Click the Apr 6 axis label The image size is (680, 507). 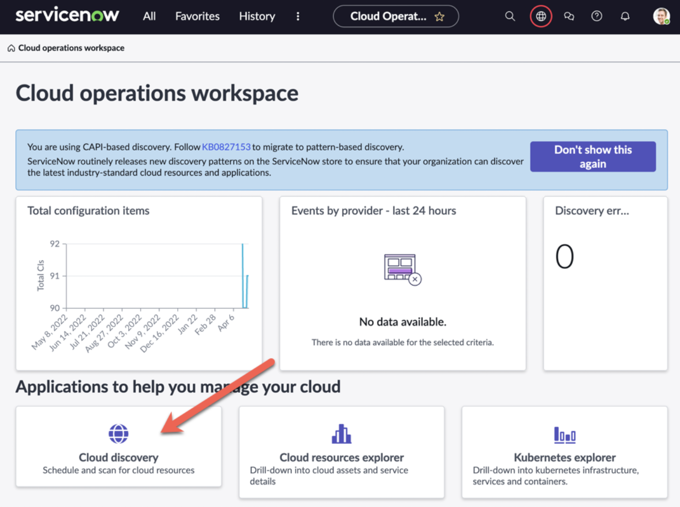226,323
